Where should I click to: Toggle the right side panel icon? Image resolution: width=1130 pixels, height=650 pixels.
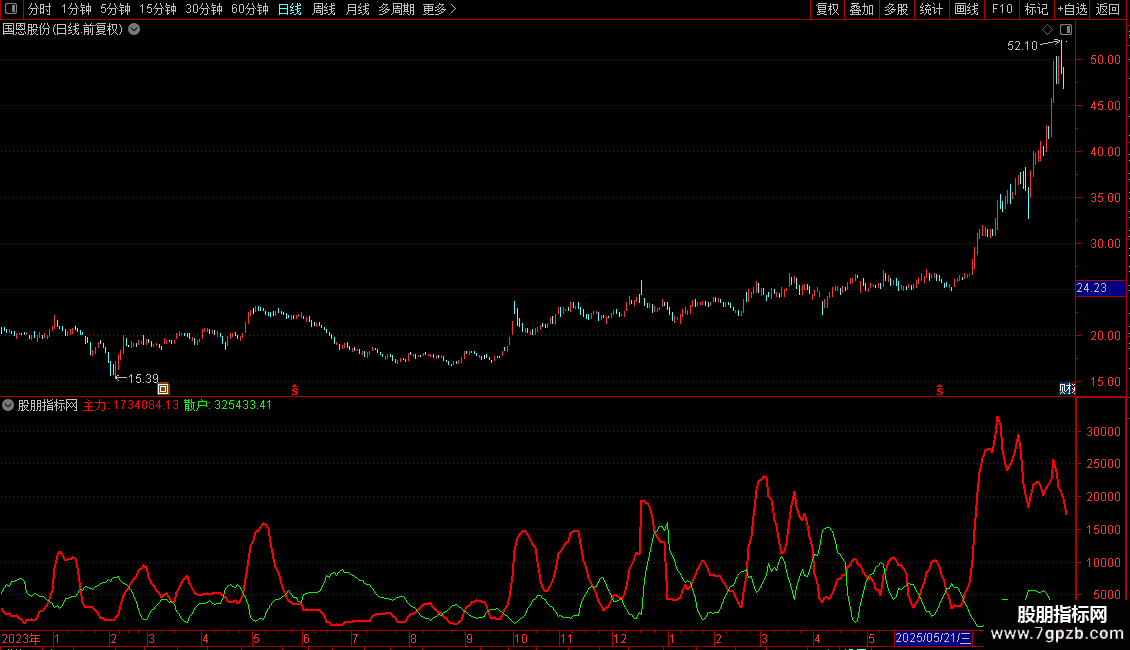click(x=1066, y=30)
